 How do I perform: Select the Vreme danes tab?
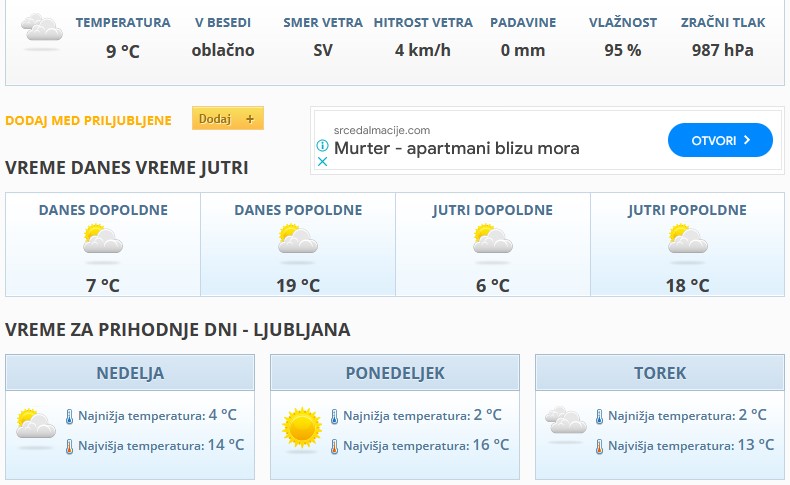66,168
